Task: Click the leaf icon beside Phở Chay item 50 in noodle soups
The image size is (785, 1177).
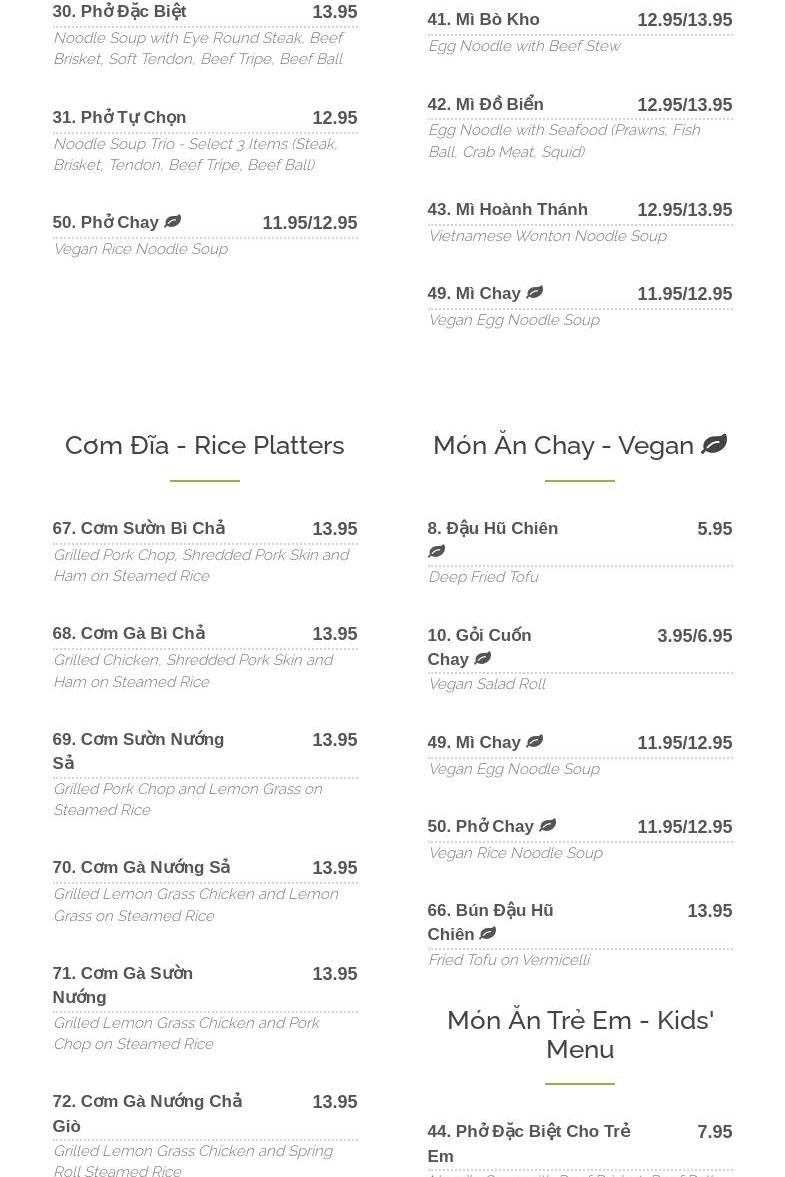Action: tap(172, 222)
